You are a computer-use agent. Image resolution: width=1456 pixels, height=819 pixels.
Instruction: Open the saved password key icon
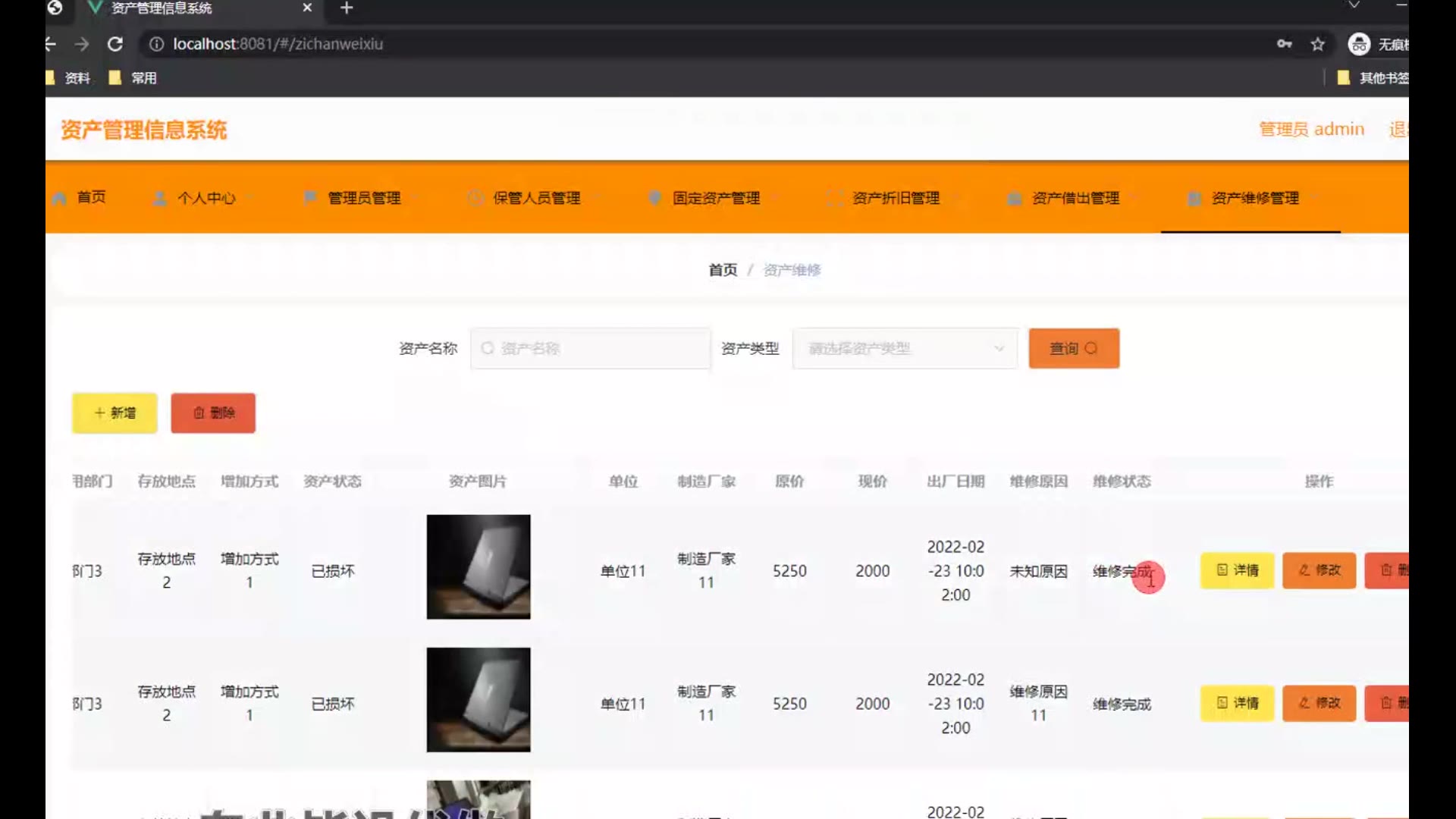(x=1284, y=44)
